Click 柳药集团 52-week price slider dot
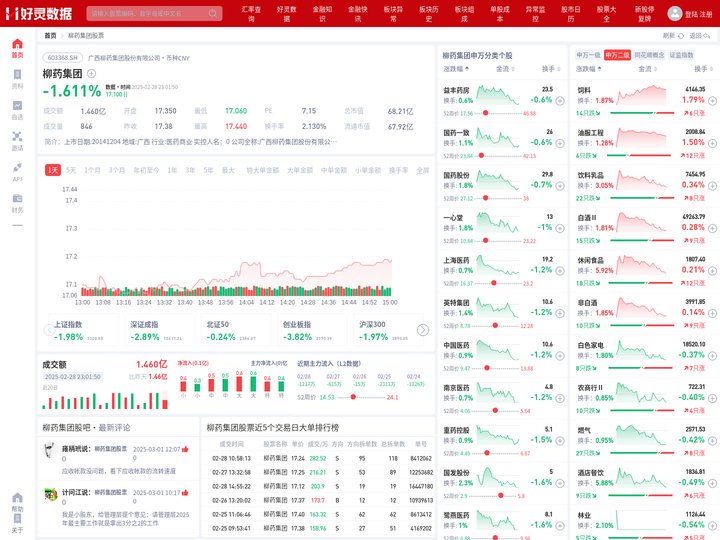Image resolution: width=720 pixels, height=540 pixels. (353, 397)
